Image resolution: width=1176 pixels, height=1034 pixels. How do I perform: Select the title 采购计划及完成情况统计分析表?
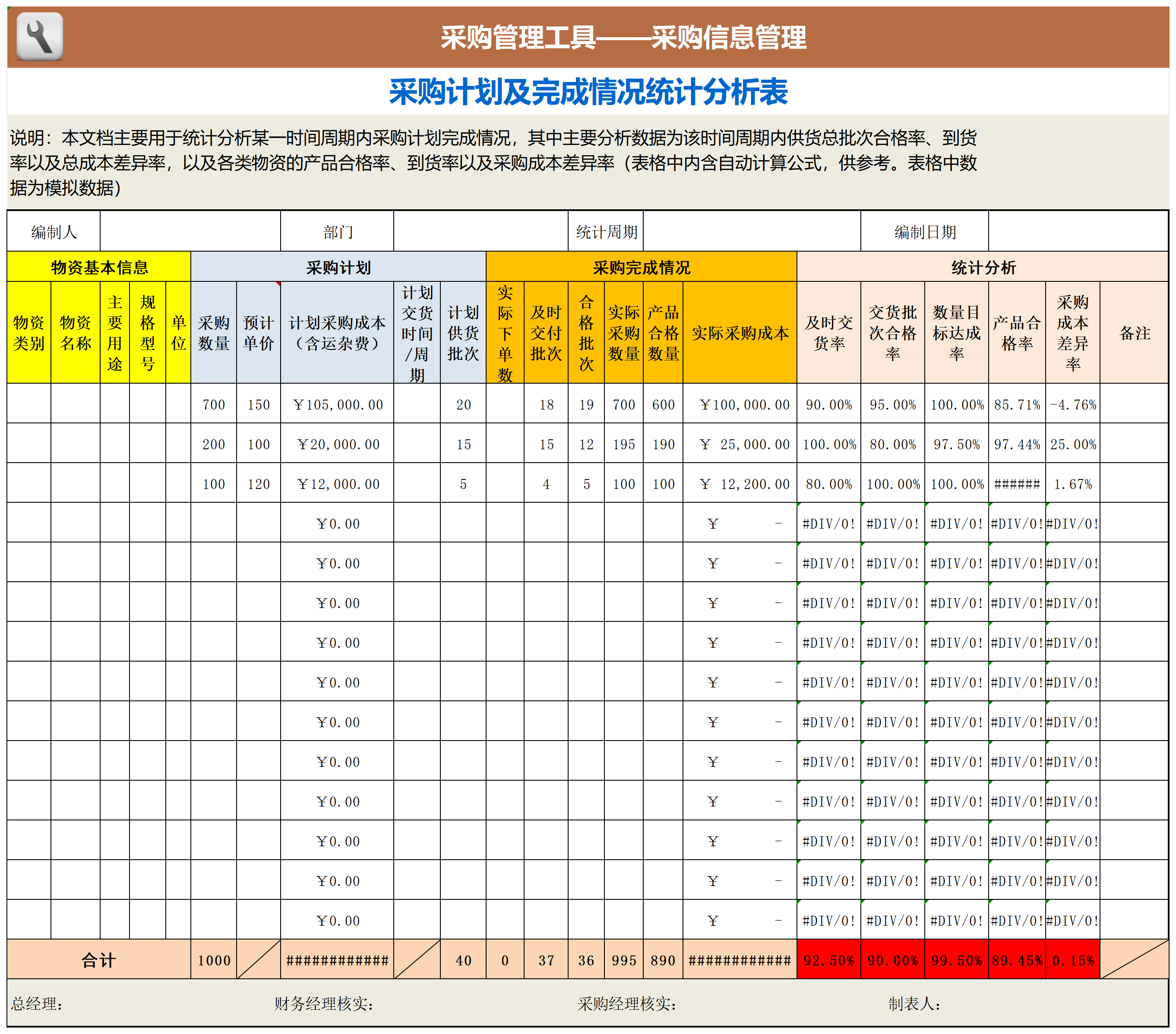(588, 92)
